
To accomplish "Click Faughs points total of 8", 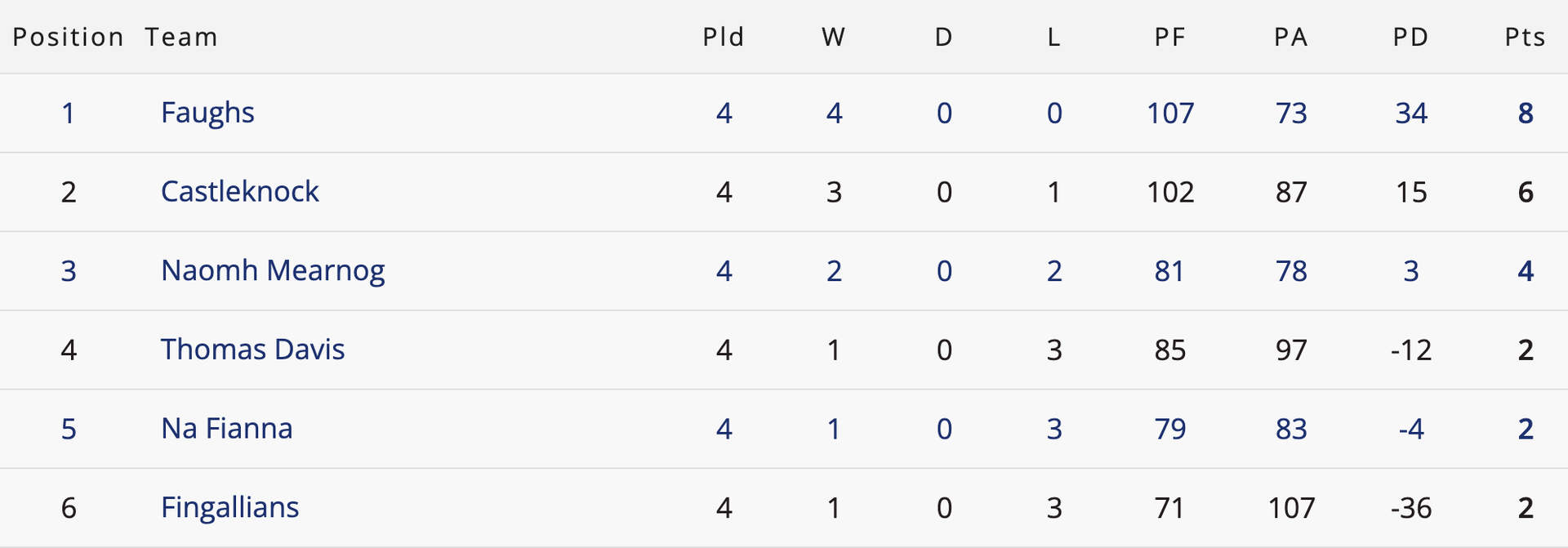I will coord(1526,113).
